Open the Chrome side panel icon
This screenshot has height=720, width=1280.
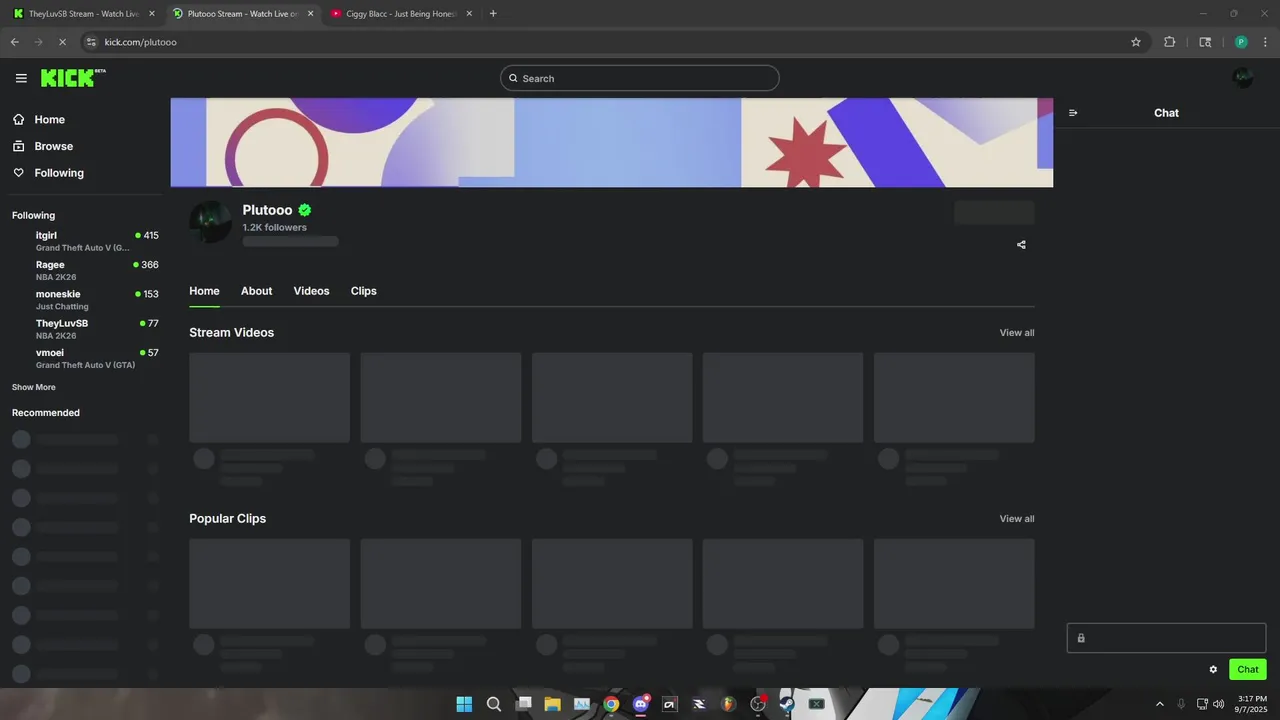(1205, 42)
